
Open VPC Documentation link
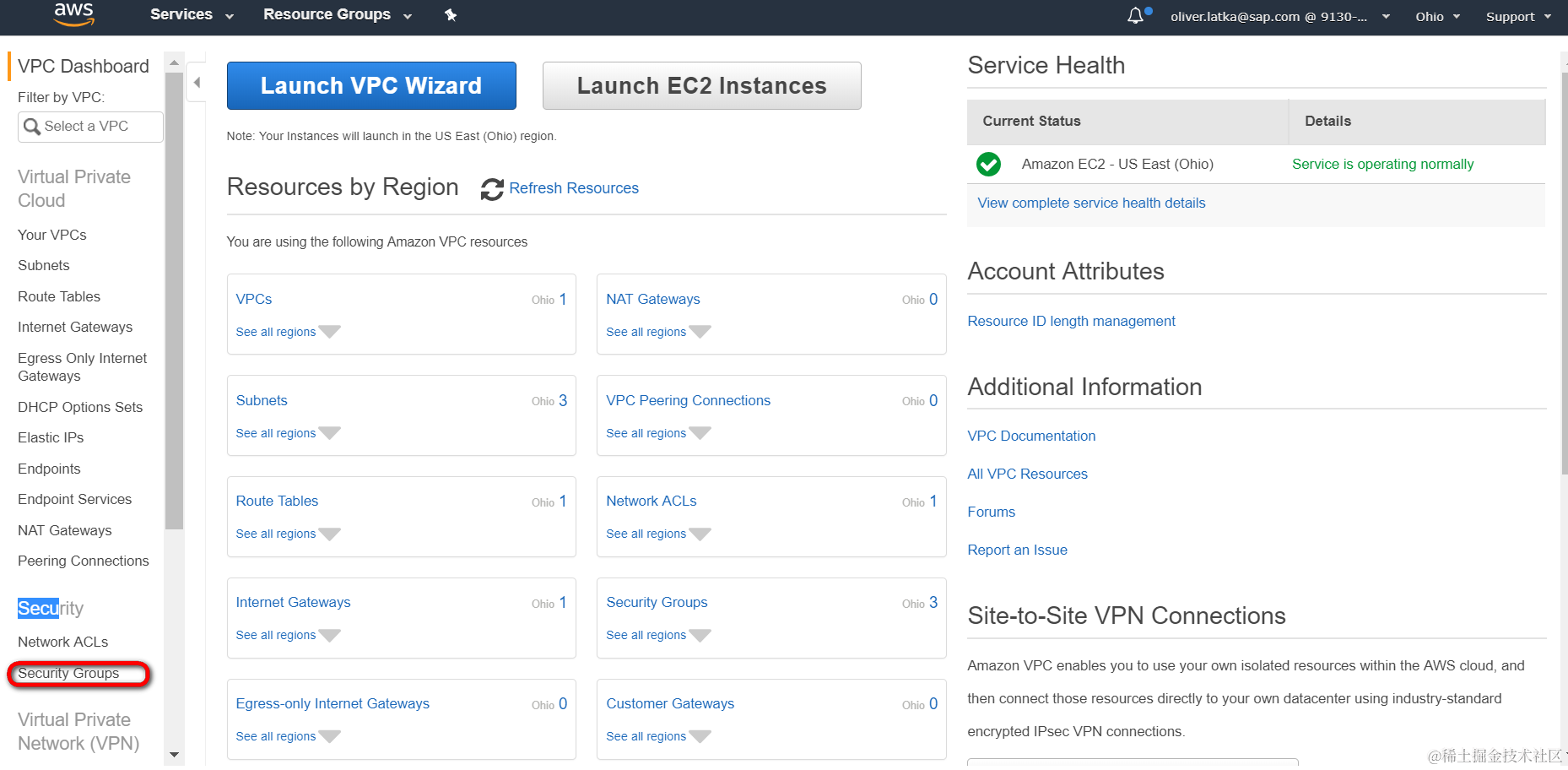[1031, 436]
